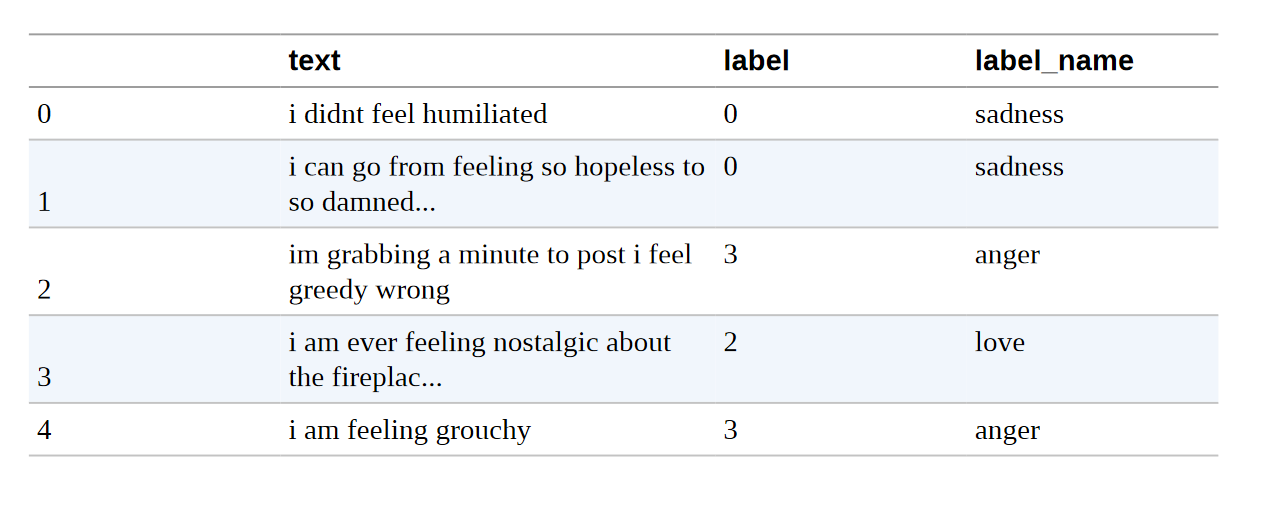Click the 'love' label_name cell

(x=1000, y=342)
